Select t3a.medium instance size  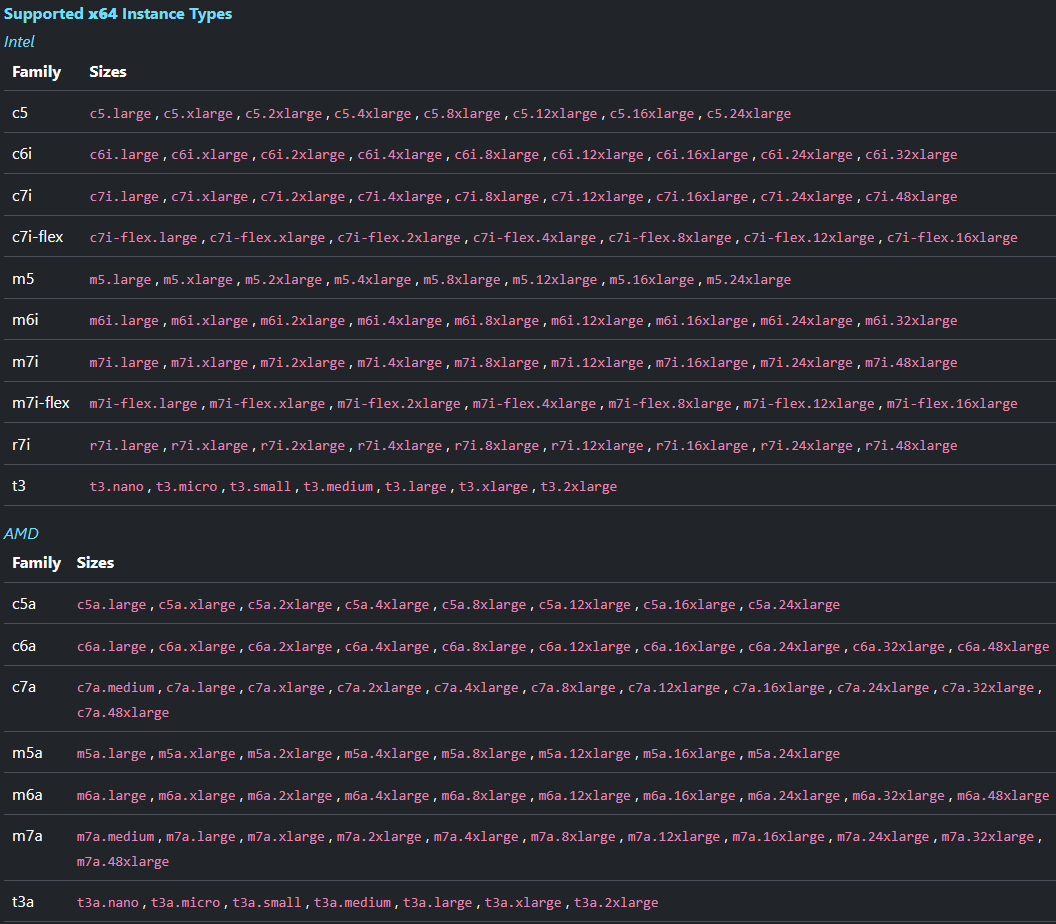(352, 902)
